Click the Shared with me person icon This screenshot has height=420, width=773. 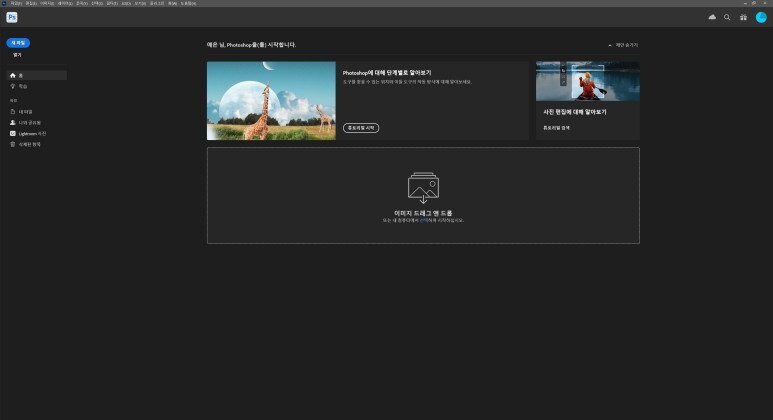[13, 122]
